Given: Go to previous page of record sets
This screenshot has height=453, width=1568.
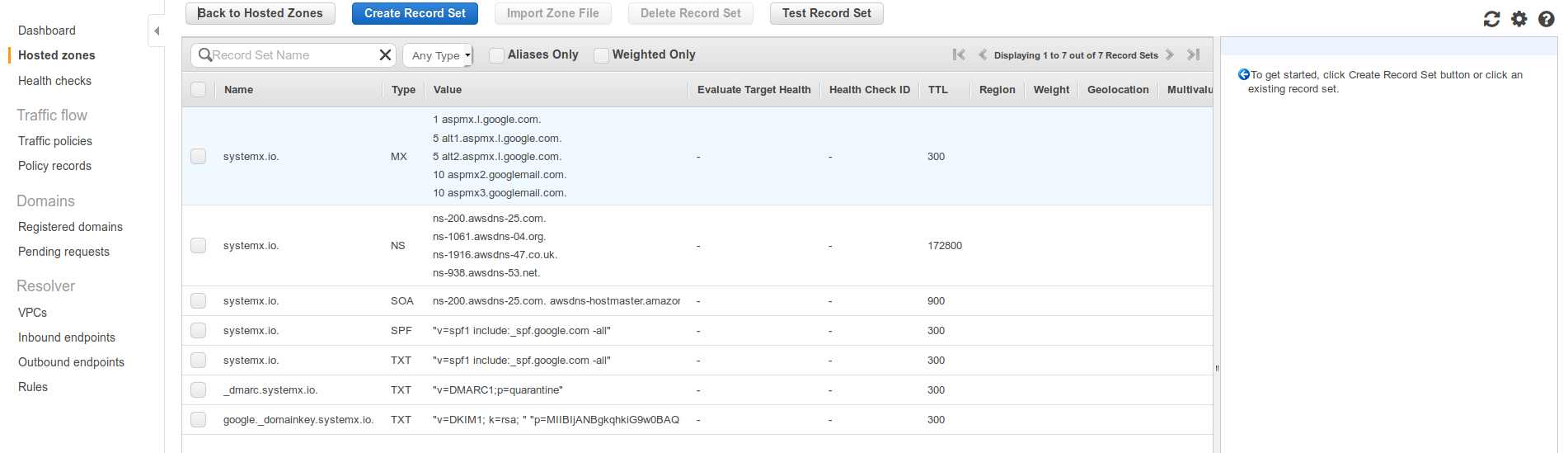Looking at the screenshot, I should click(982, 54).
